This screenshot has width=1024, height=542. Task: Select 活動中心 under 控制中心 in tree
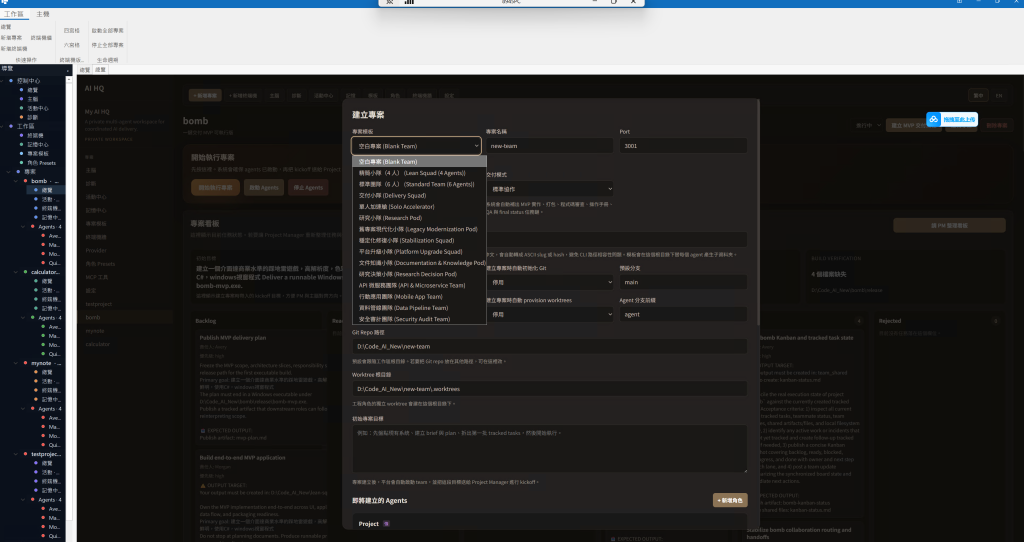tap(38, 108)
